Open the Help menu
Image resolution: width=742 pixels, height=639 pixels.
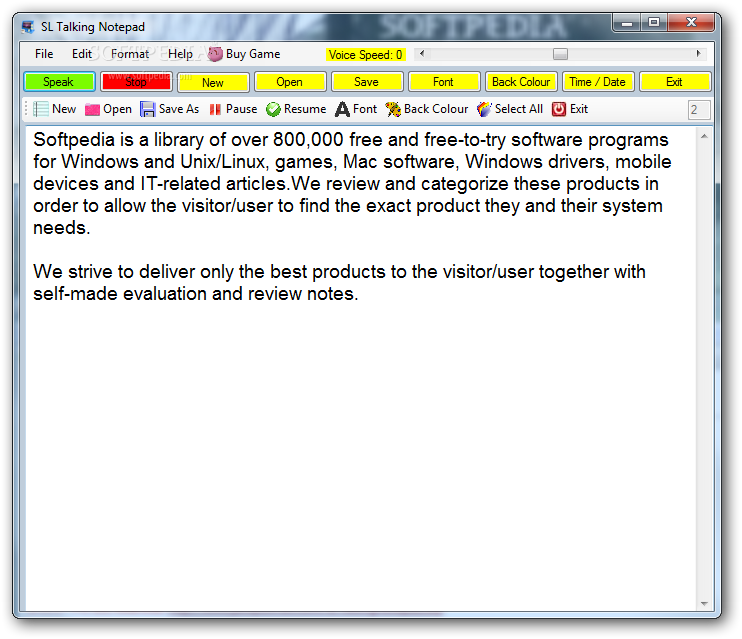[x=180, y=54]
